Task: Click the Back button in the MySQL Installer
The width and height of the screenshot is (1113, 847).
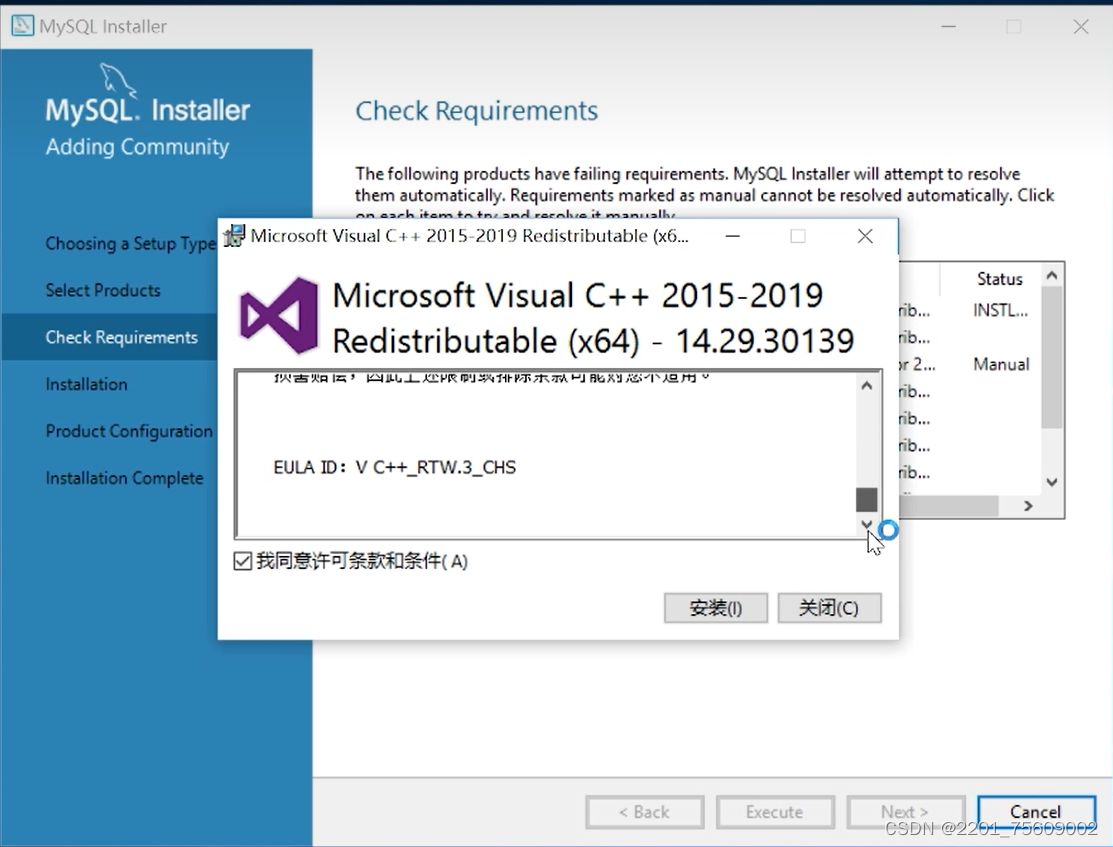Action: point(645,812)
